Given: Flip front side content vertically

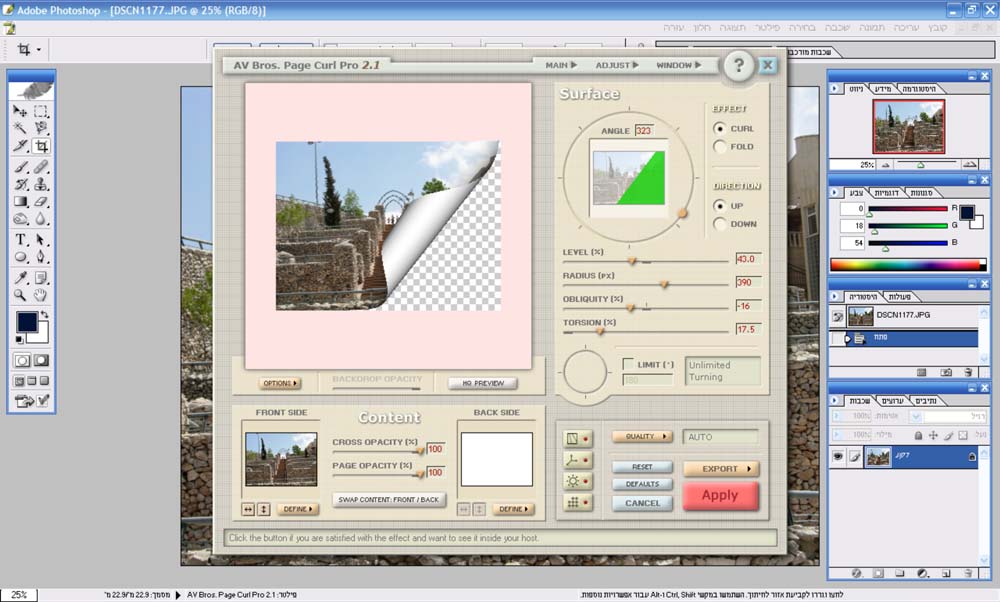Looking at the screenshot, I should tap(263, 509).
